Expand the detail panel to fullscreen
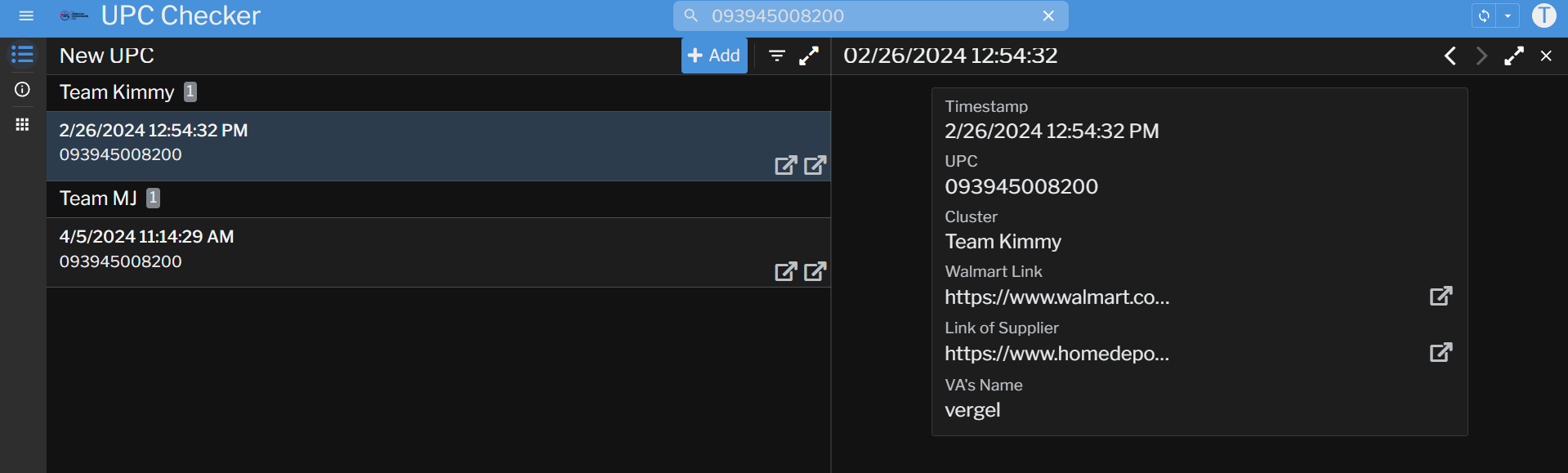This screenshot has width=1568, height=473. [1513, 56]
